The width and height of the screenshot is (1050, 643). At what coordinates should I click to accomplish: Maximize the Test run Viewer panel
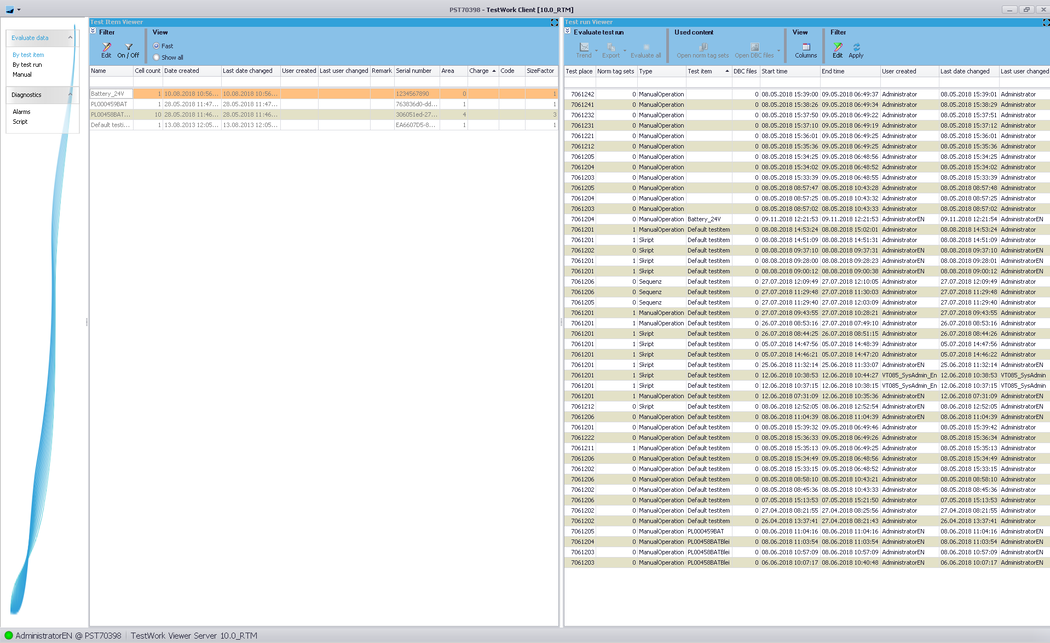point(1045,22)
